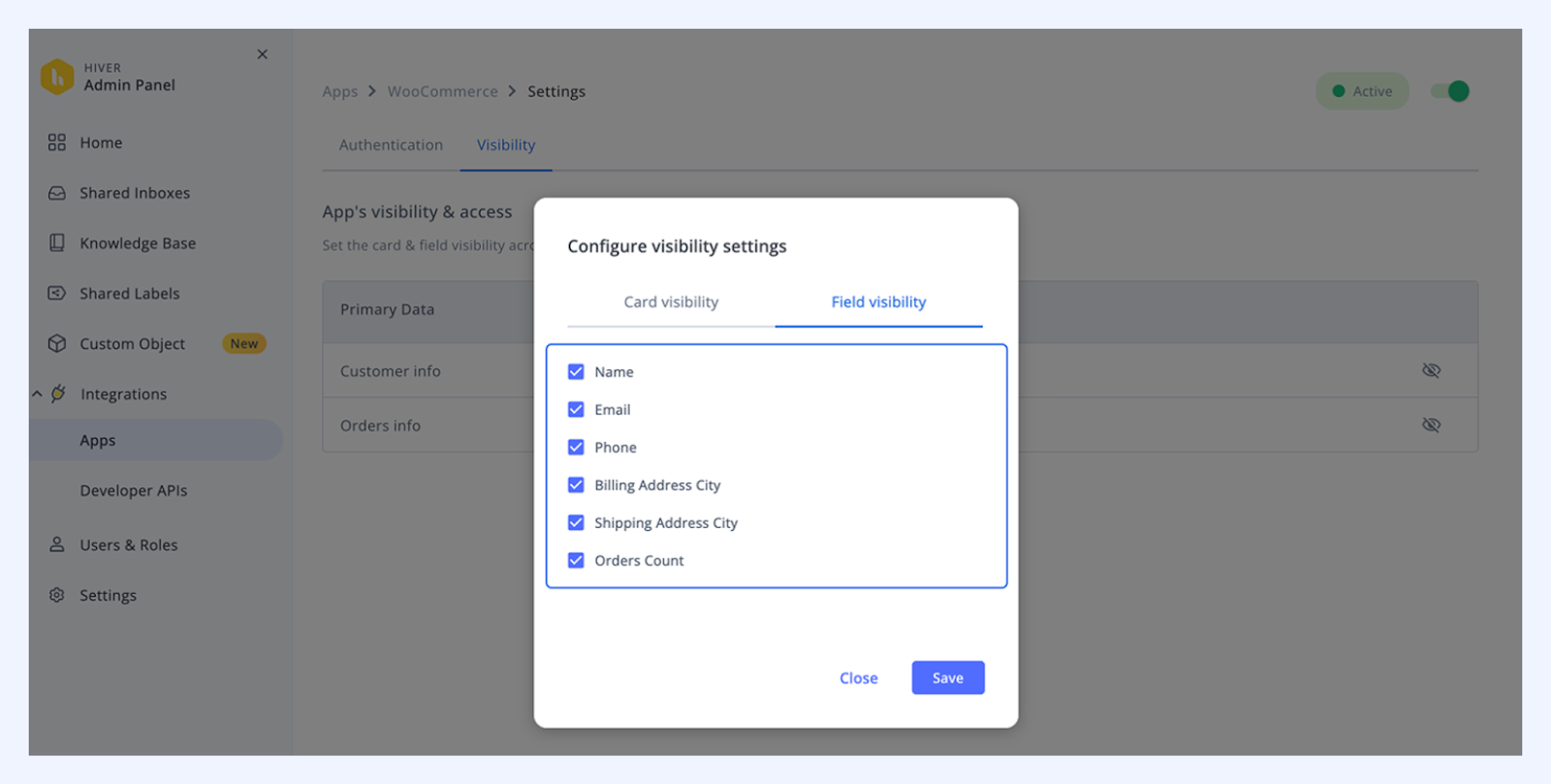The image size is (1551, 784).
Task: Click the Knowledge Base book icon
Action: (x=57, y=243)
